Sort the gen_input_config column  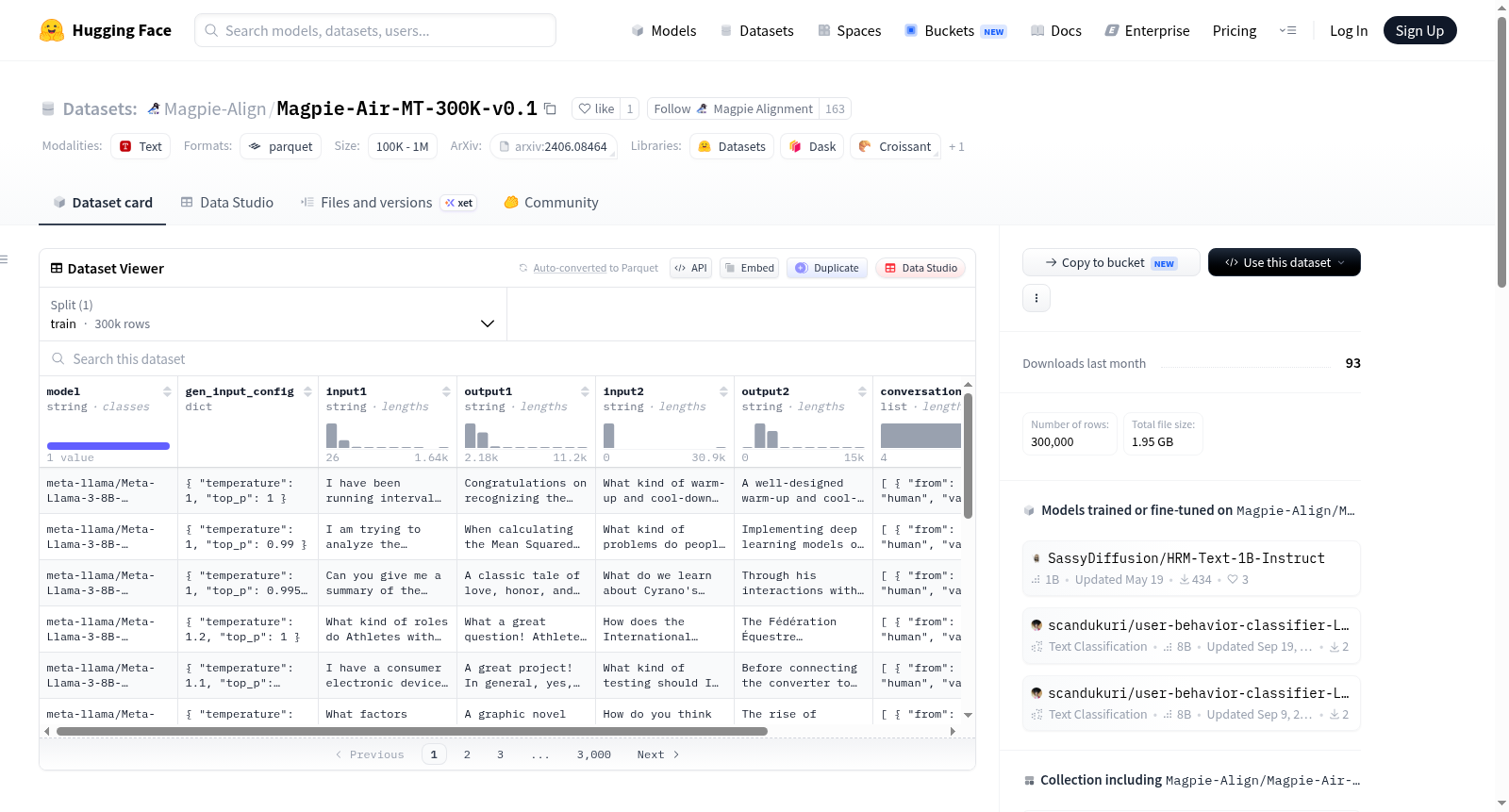(307, 391)
